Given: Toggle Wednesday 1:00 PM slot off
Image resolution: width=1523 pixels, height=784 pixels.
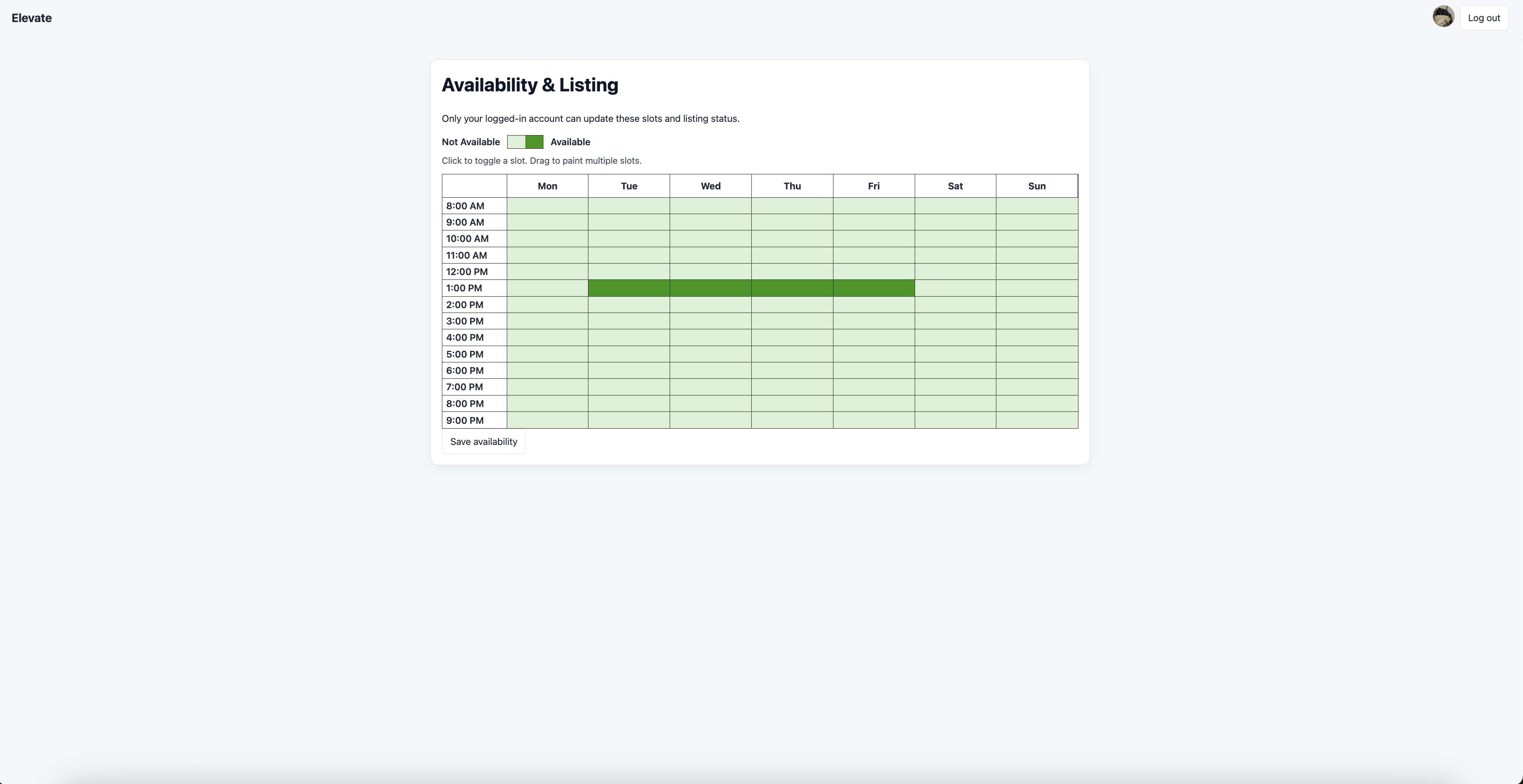Looking at the screenshot, I should [710, 288].
